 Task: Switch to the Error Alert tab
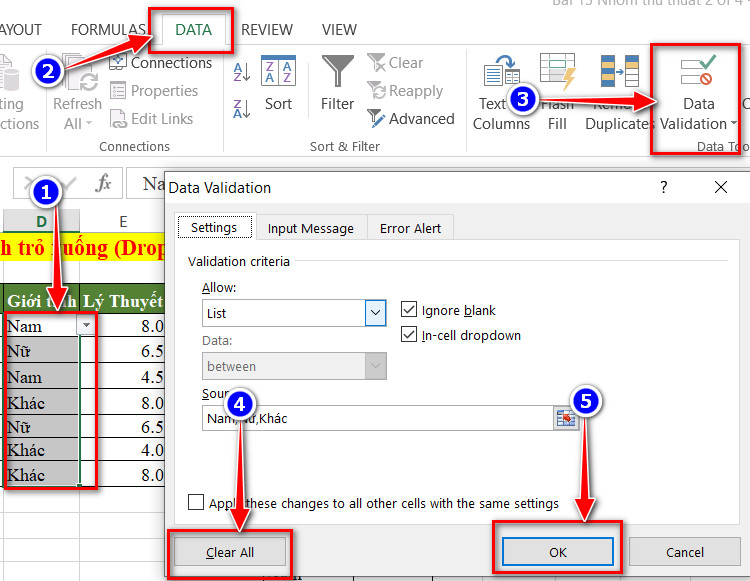click(x=410, y=228)
